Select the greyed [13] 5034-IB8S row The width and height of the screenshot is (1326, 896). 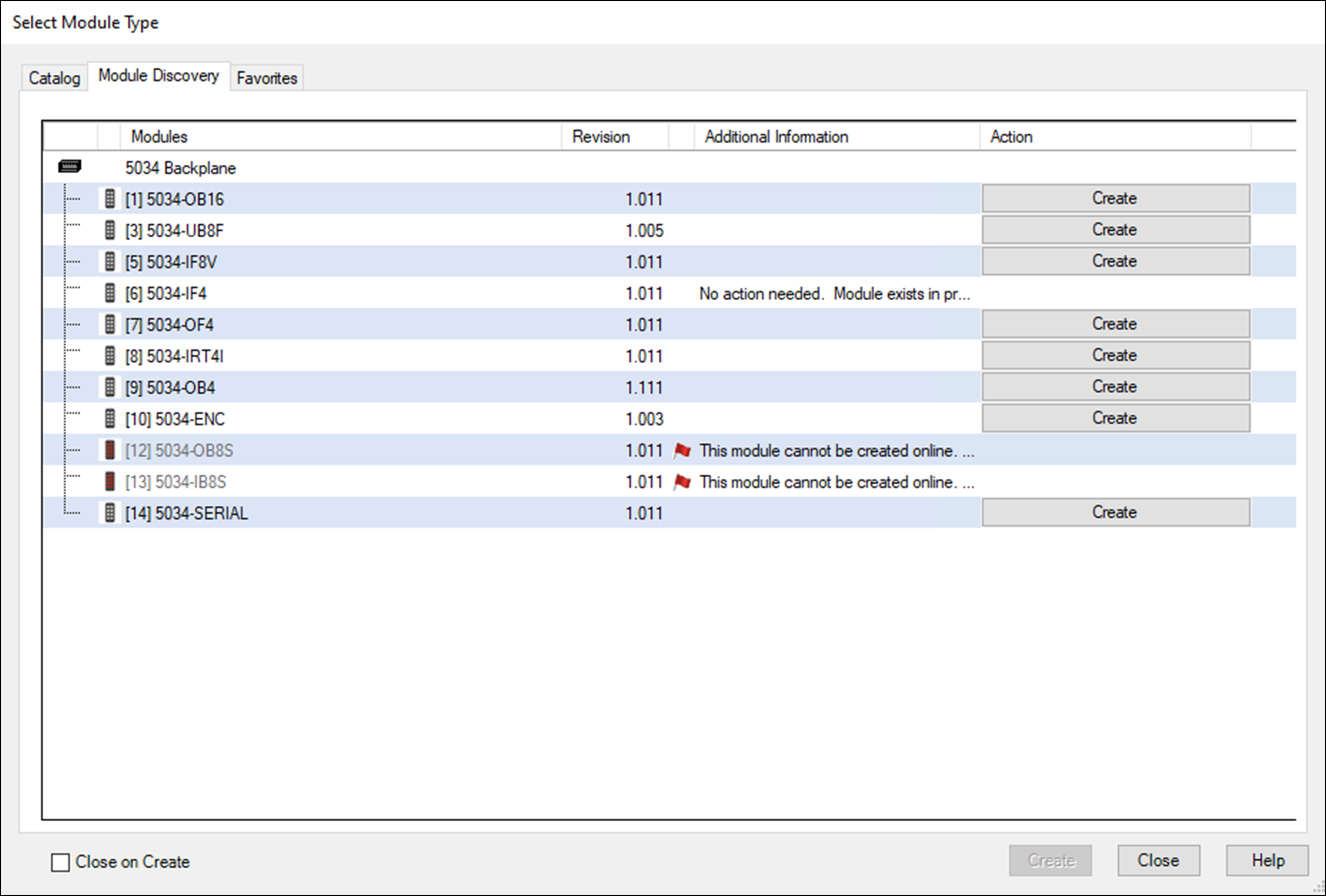(x=670, y=481)
